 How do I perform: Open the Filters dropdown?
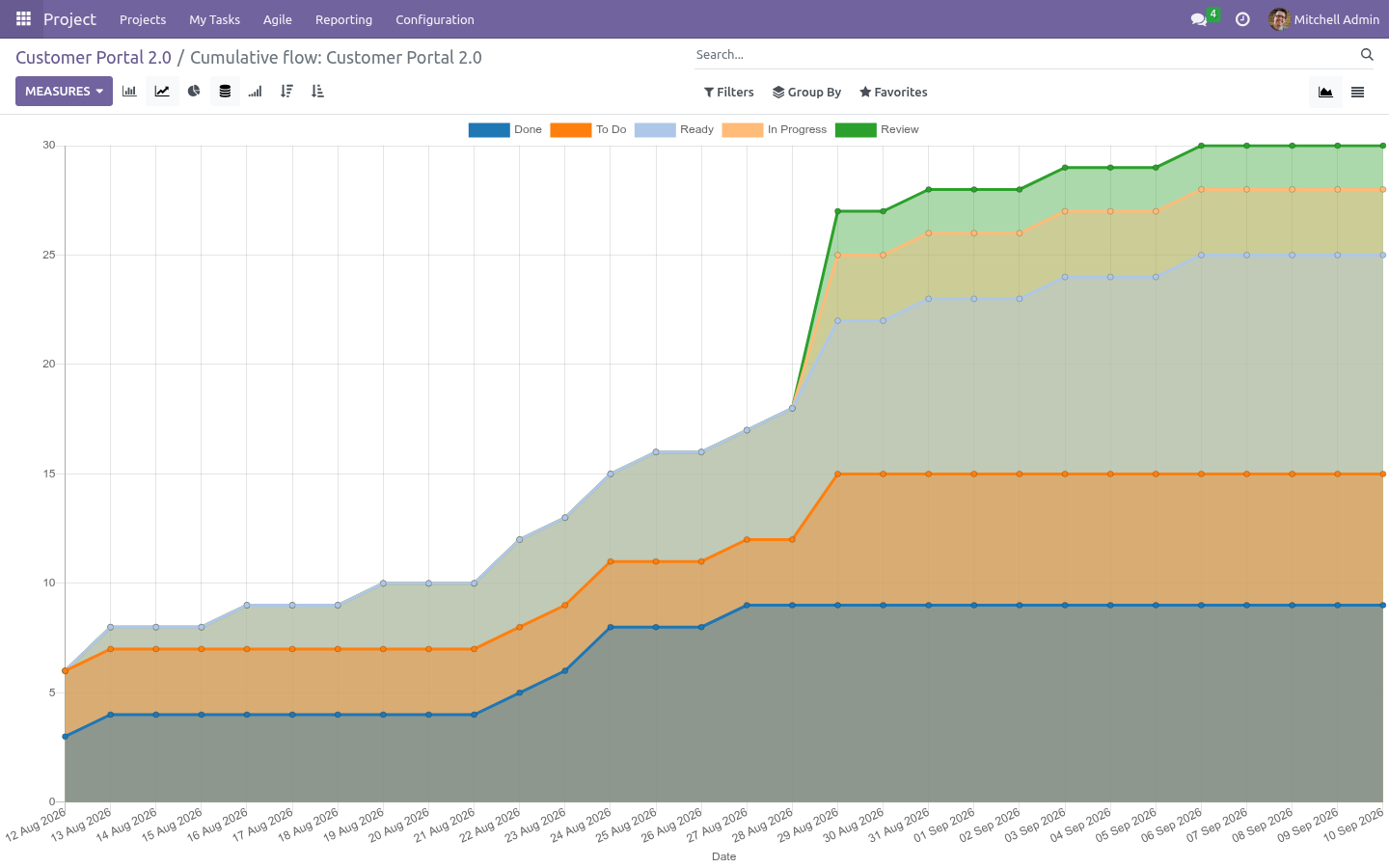(x=729, y=93)
